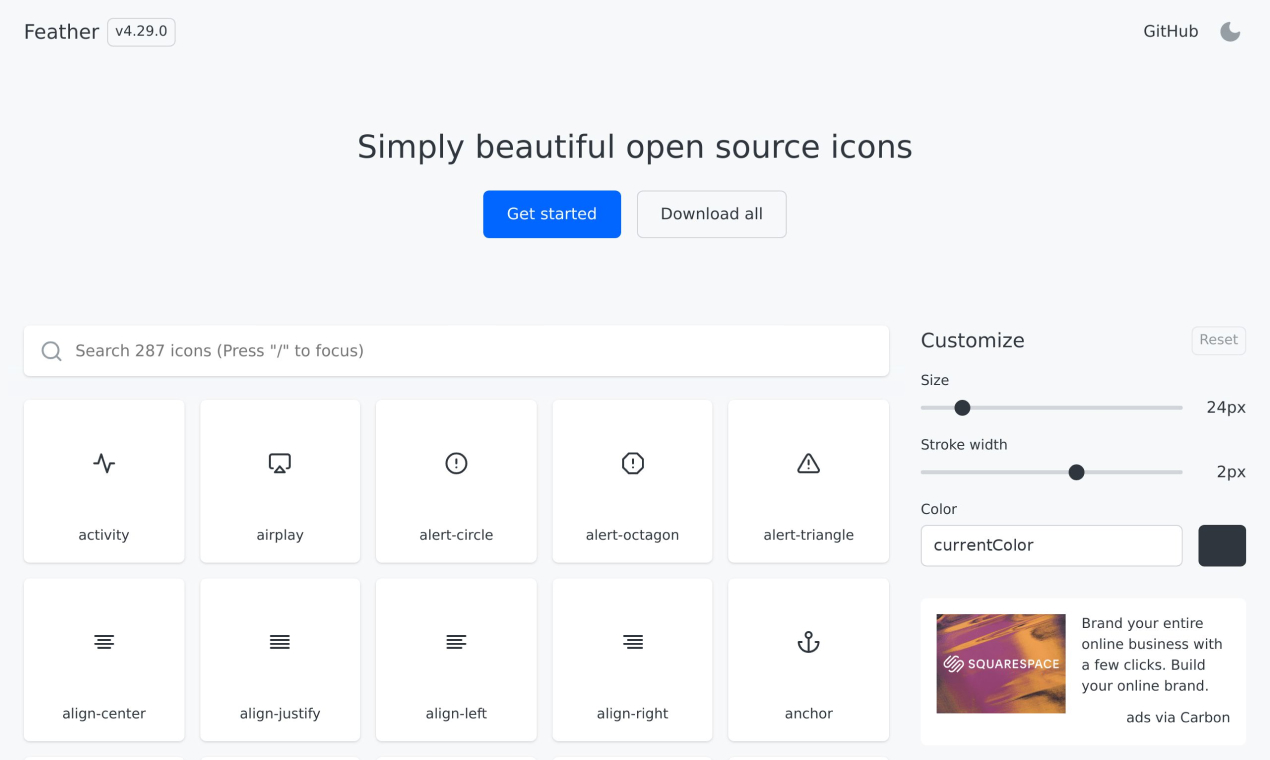
Task: Click the ads via Carbon link
Action: point(1178,717)
